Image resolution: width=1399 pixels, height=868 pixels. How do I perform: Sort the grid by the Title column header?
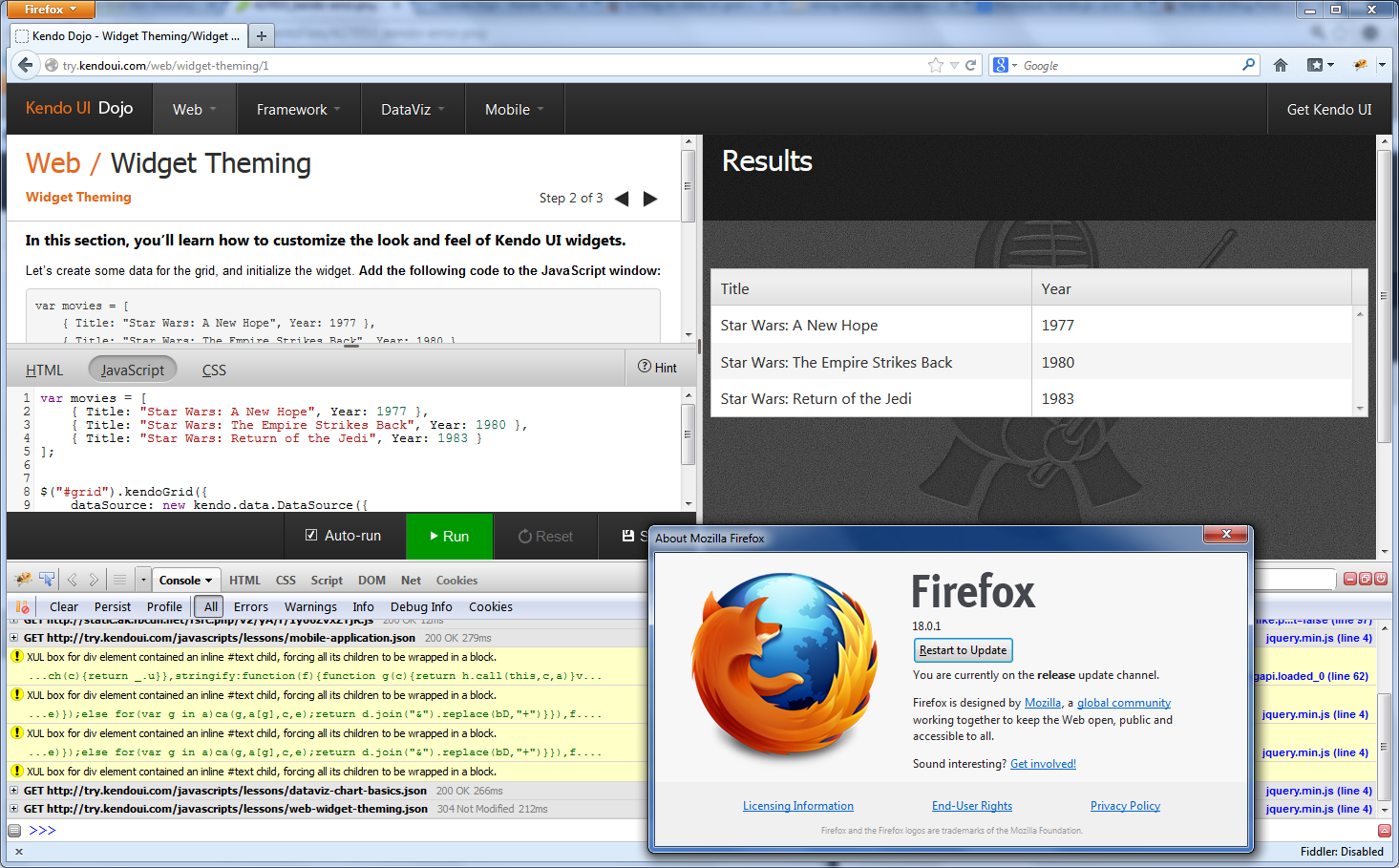(871, 288)
